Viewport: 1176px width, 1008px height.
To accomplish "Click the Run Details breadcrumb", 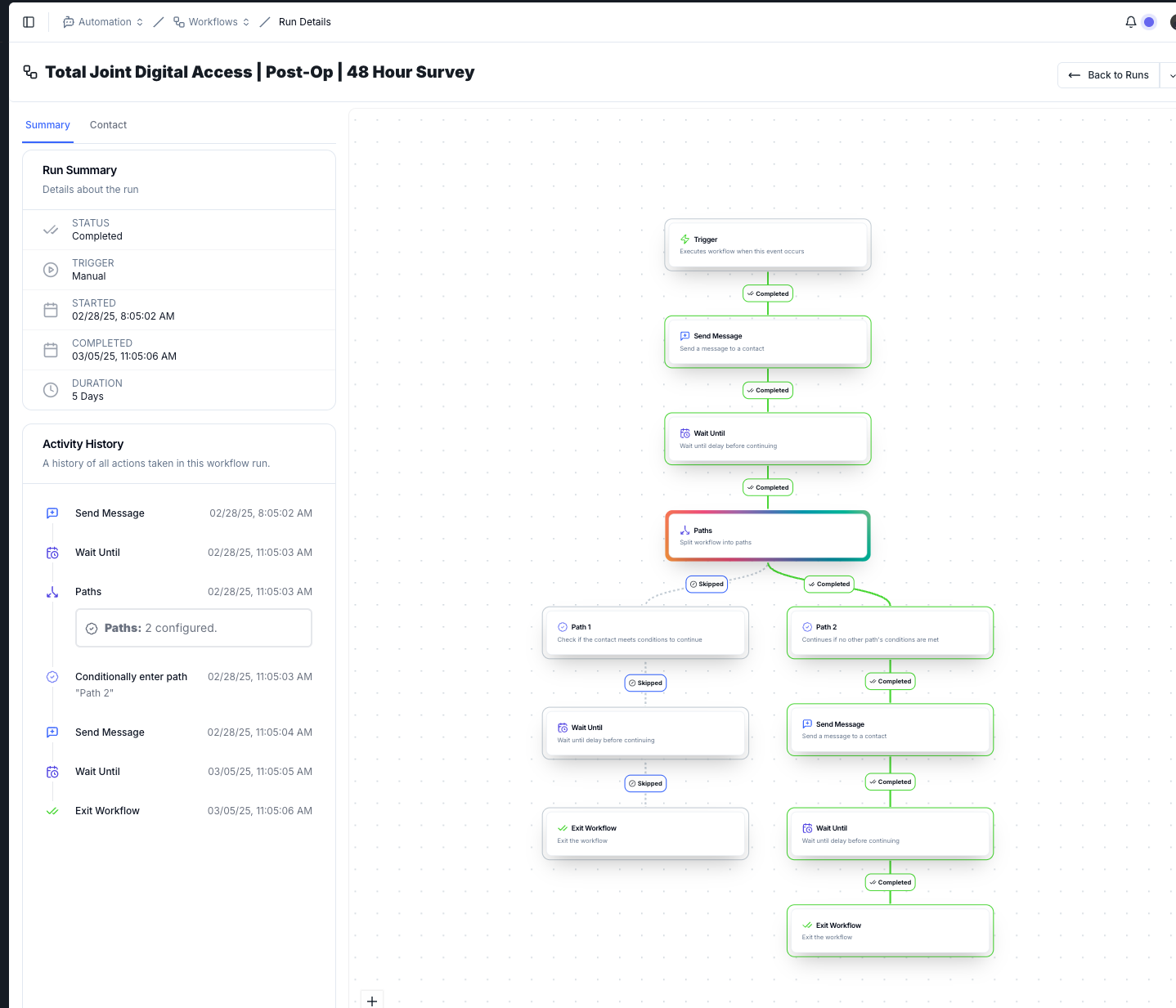I will (x=304, y=22).
